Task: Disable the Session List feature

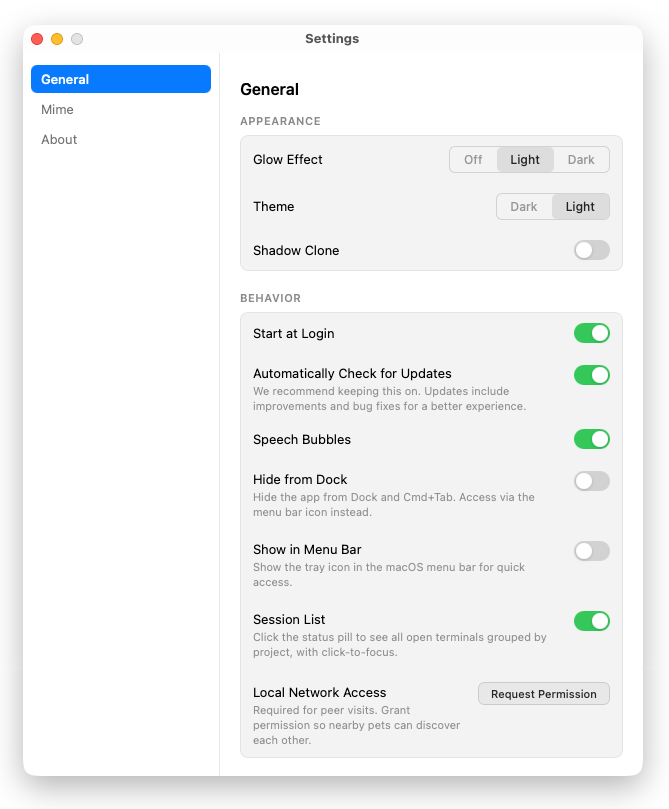Action: tap(591, 621)
